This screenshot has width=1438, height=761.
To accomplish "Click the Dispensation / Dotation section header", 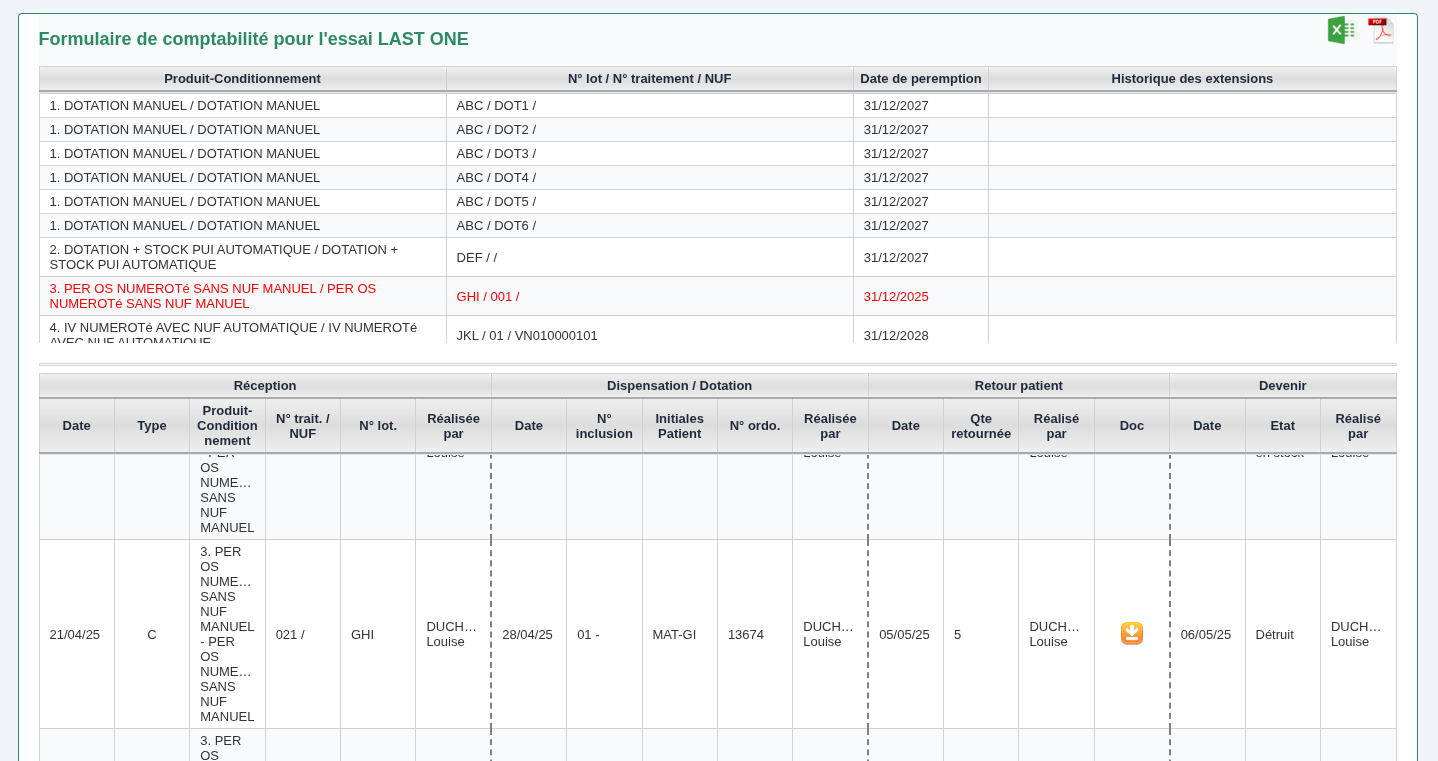I will 679,385.
